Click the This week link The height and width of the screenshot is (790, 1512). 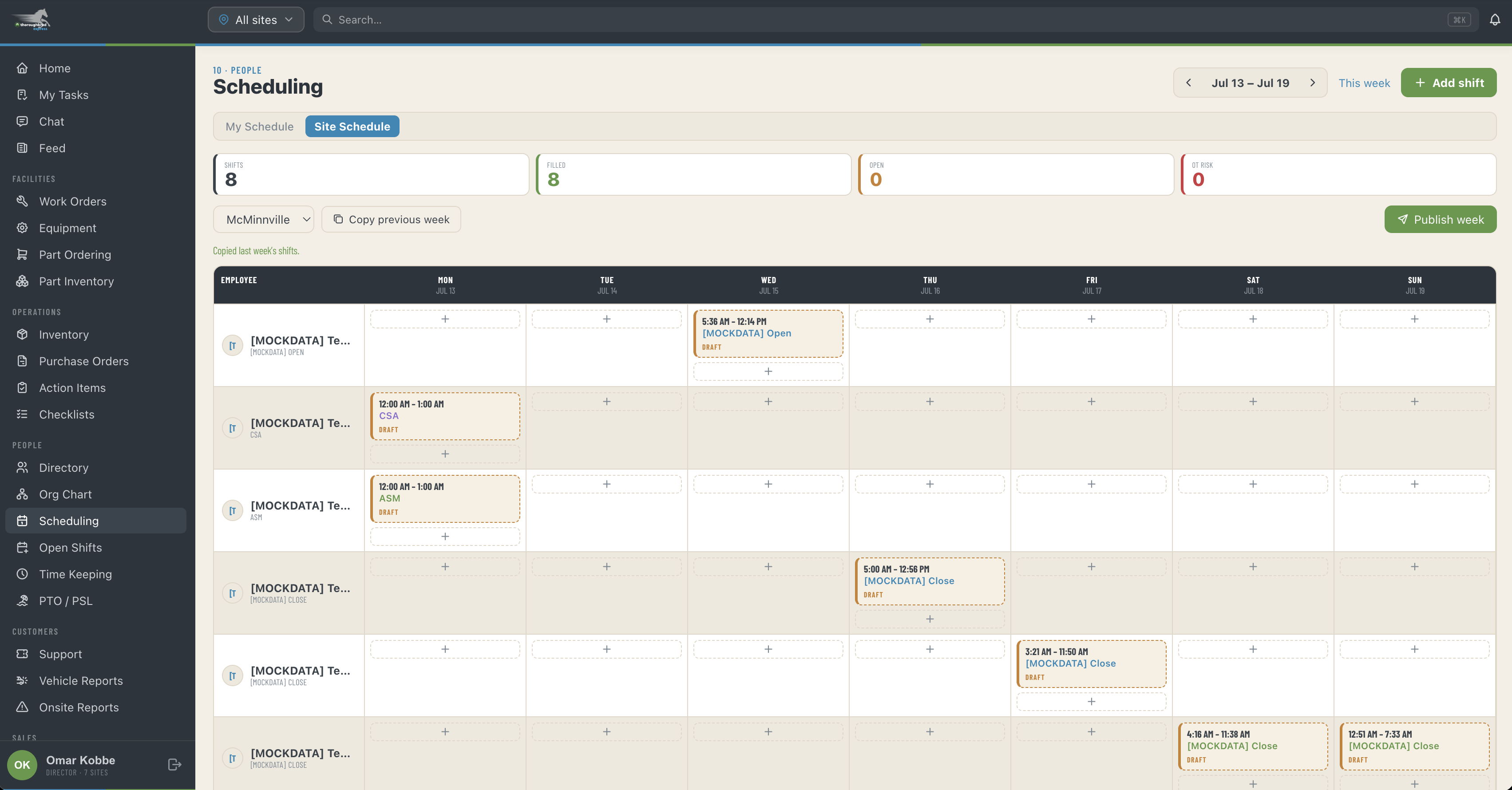1364,83
